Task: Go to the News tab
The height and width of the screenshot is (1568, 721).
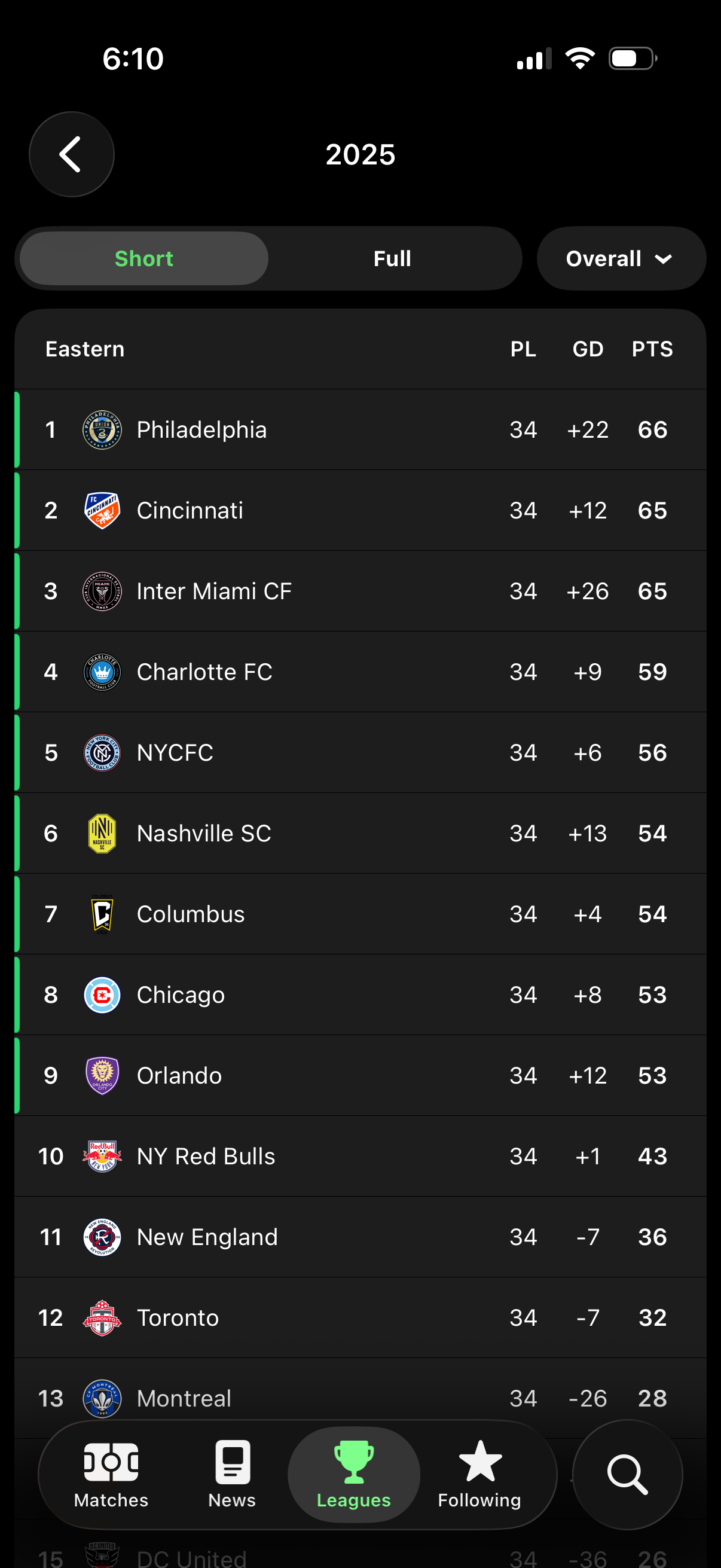Action: [232, 1474]
